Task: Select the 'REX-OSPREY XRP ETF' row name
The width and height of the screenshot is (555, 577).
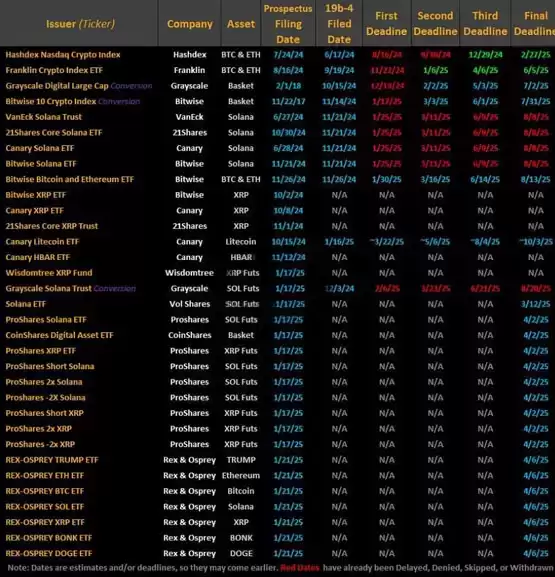Action: [45, 522]
